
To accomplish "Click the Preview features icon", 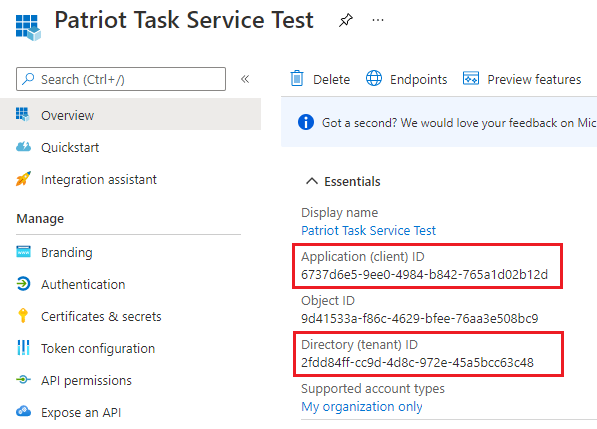I will tap(471, 78).
